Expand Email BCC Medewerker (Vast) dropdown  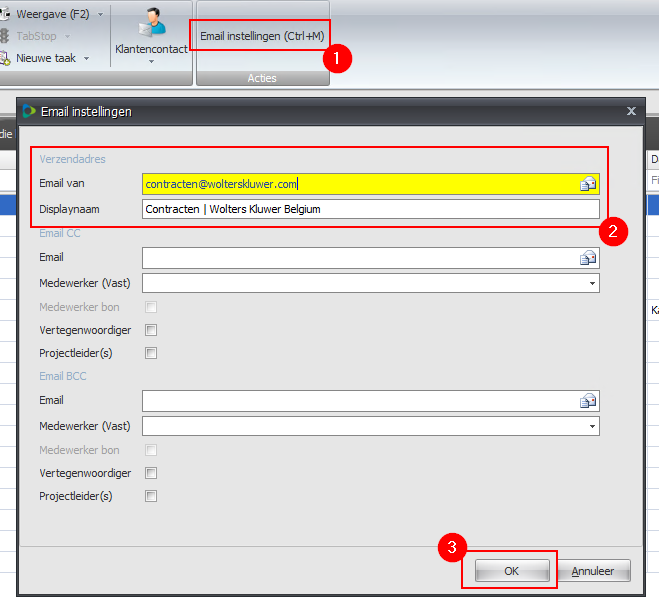pyautogui.click(x=592, y=426)
